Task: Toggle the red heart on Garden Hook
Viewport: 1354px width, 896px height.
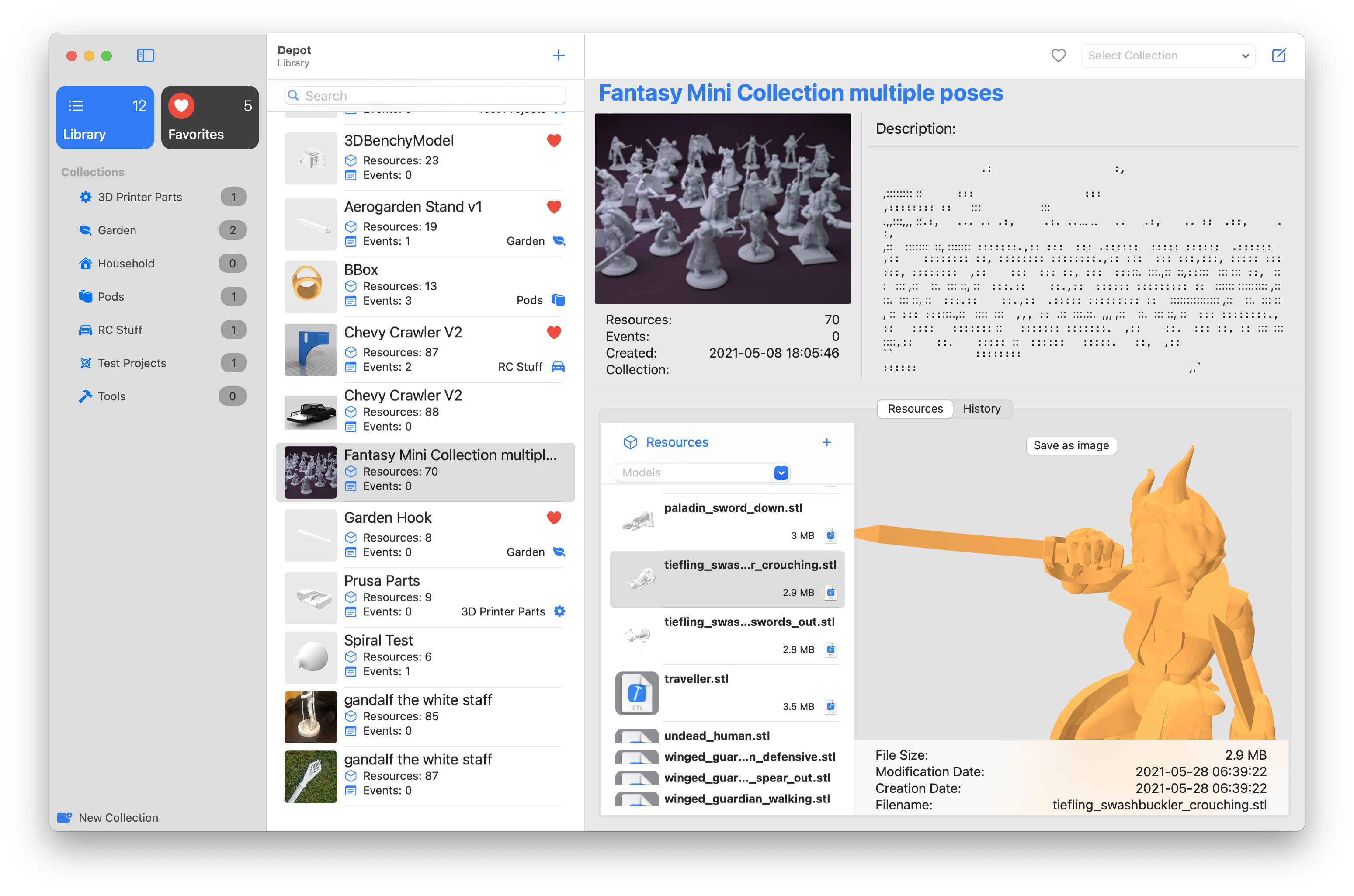Action: pyautogui.click(x=554, y=518)
